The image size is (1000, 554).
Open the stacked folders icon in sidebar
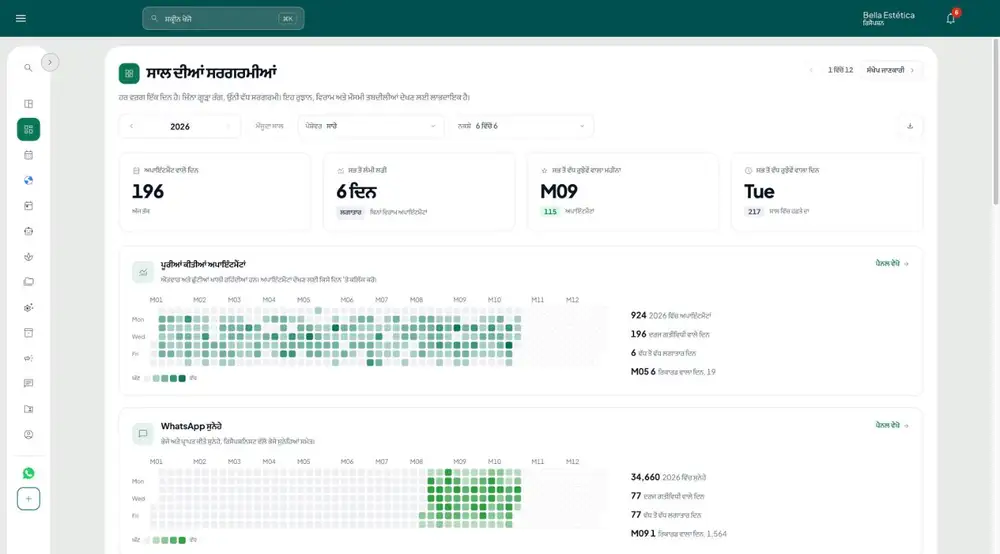click(x=28, y=282)
